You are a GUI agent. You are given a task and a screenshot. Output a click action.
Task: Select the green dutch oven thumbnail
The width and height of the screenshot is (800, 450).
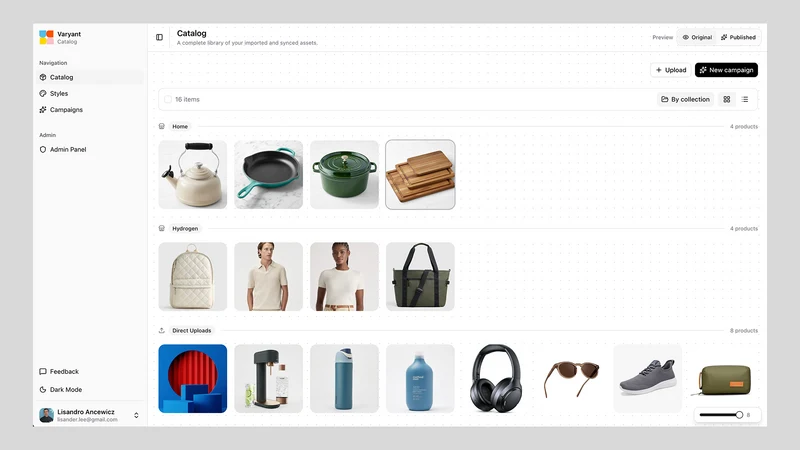pyautogui.click(x=344, y=174)
